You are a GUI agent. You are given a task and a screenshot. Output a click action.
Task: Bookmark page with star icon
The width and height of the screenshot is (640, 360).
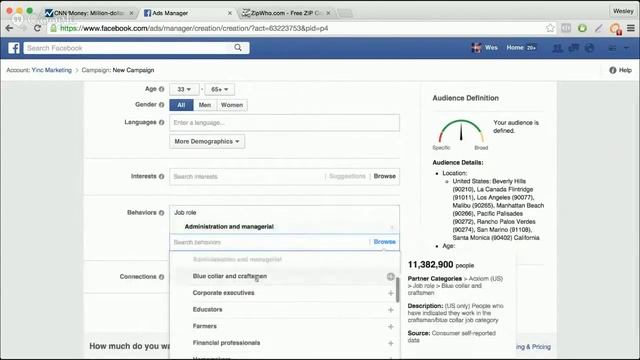tap(550, 28)
